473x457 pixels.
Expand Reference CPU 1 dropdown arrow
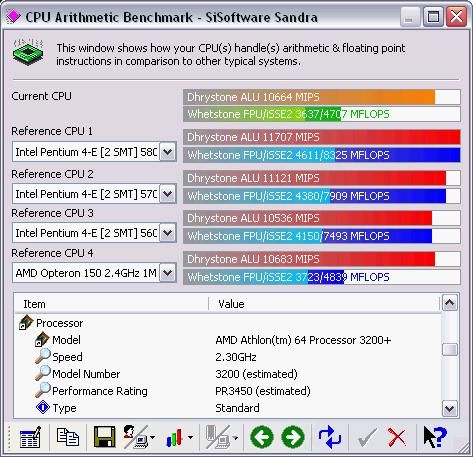point(167,152)
